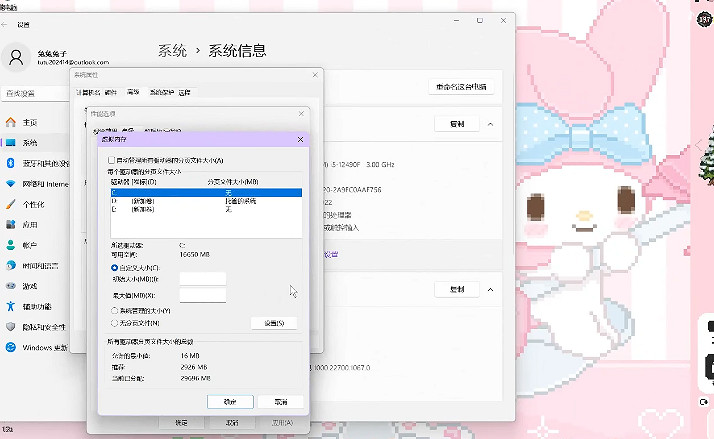Click 确定 in the 性能选项 dialog

pos(181,423)
